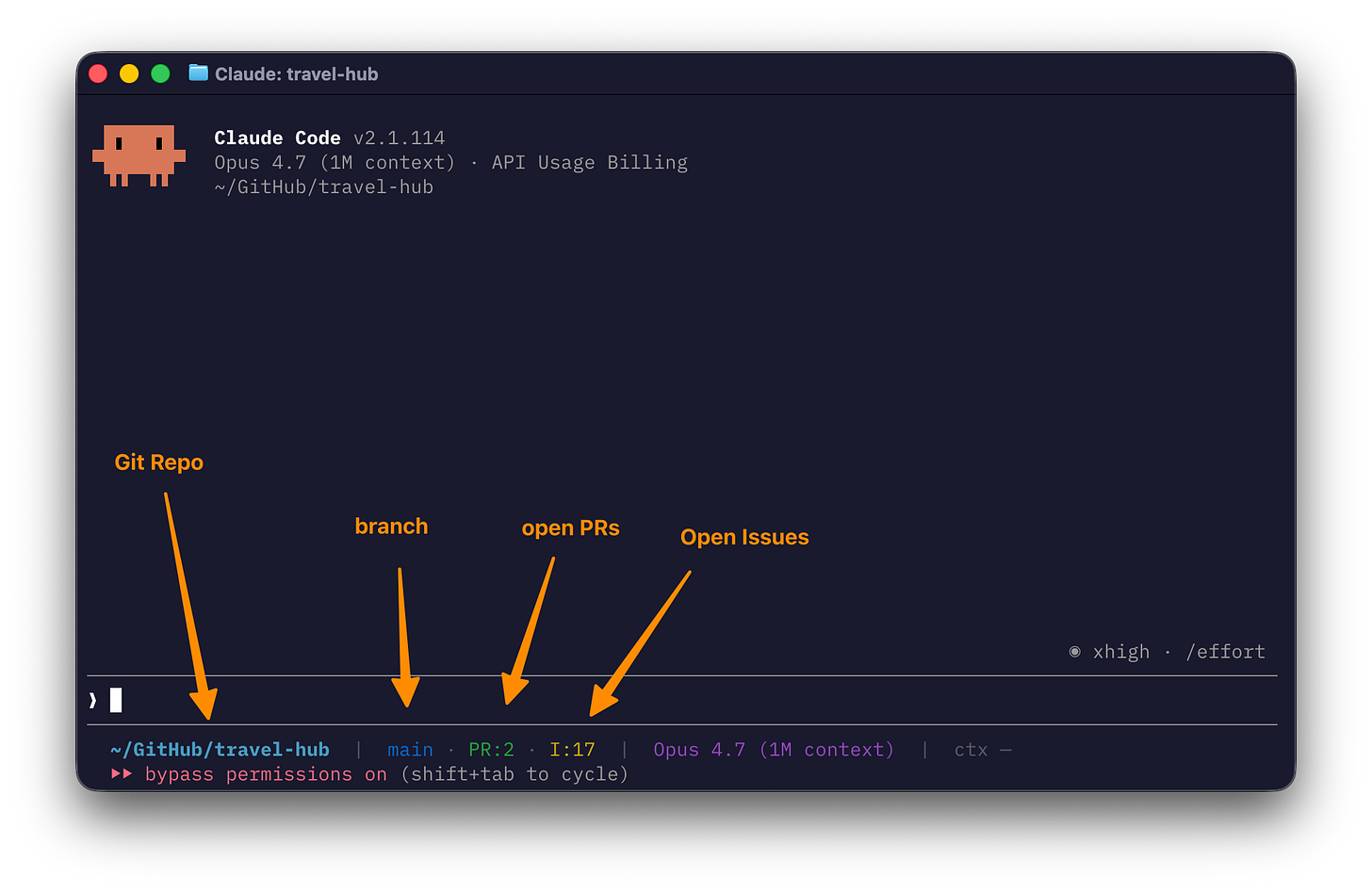
Task: Click the header 'Opus 4.7 (1M context)' line
Action: (x=335, y=162)
